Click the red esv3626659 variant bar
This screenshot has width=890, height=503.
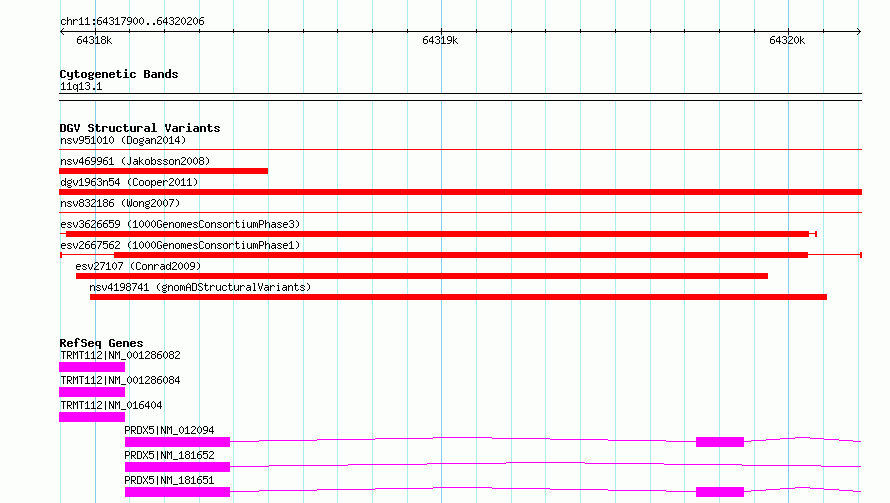(437, 234)
